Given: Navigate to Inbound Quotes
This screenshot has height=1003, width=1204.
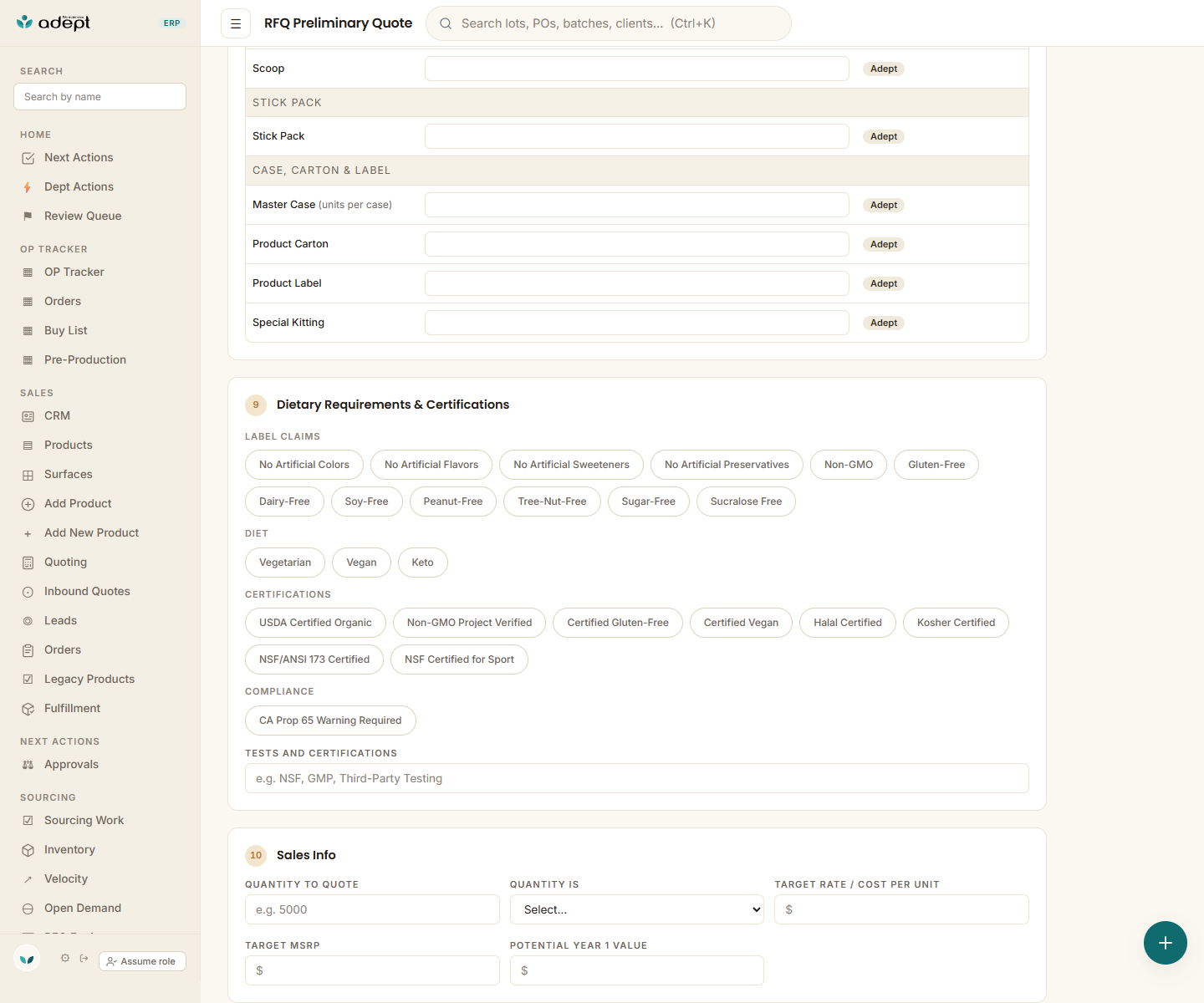Looking at the screenshot, I should pos(87,592).
